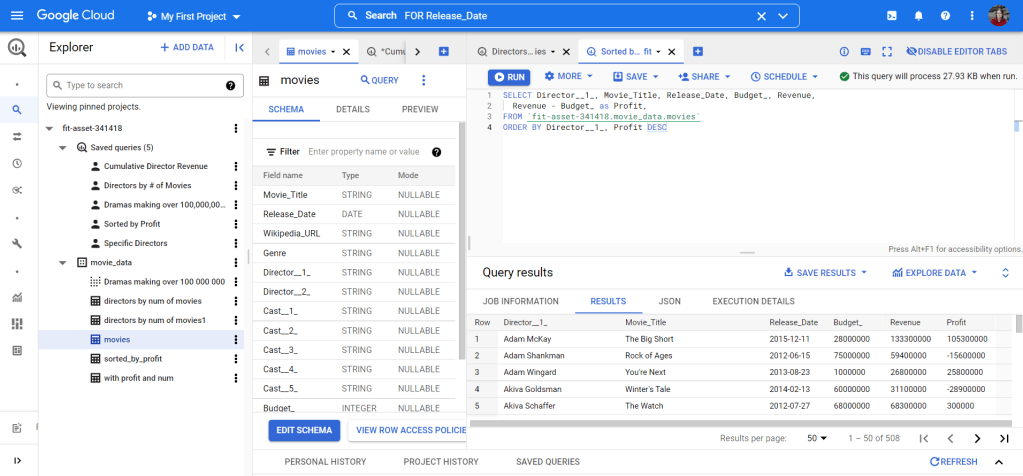Open more actions for movies table tab
The image size is (1023, 476).
(x=423, y=81)
